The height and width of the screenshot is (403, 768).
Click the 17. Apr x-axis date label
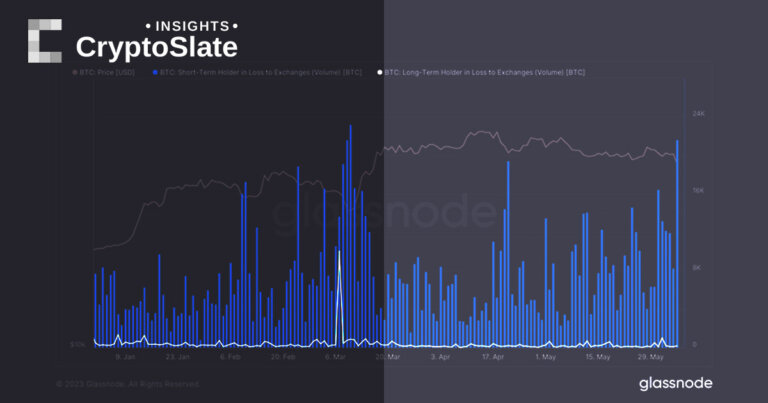click(x=494, y=356)
